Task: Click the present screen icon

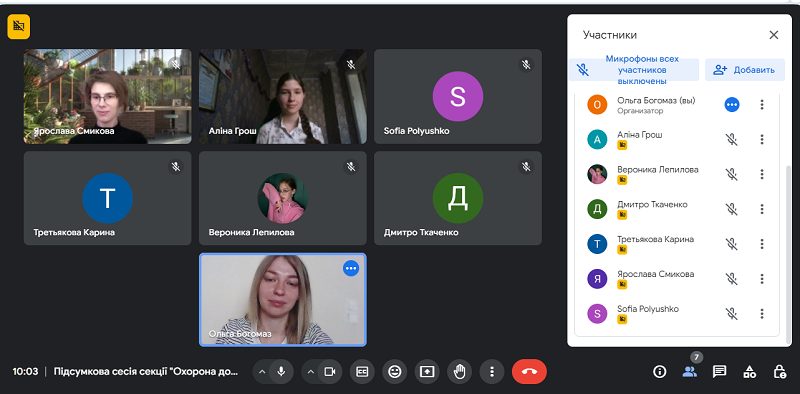Action: pyautogui.click(x=427, y=372)
